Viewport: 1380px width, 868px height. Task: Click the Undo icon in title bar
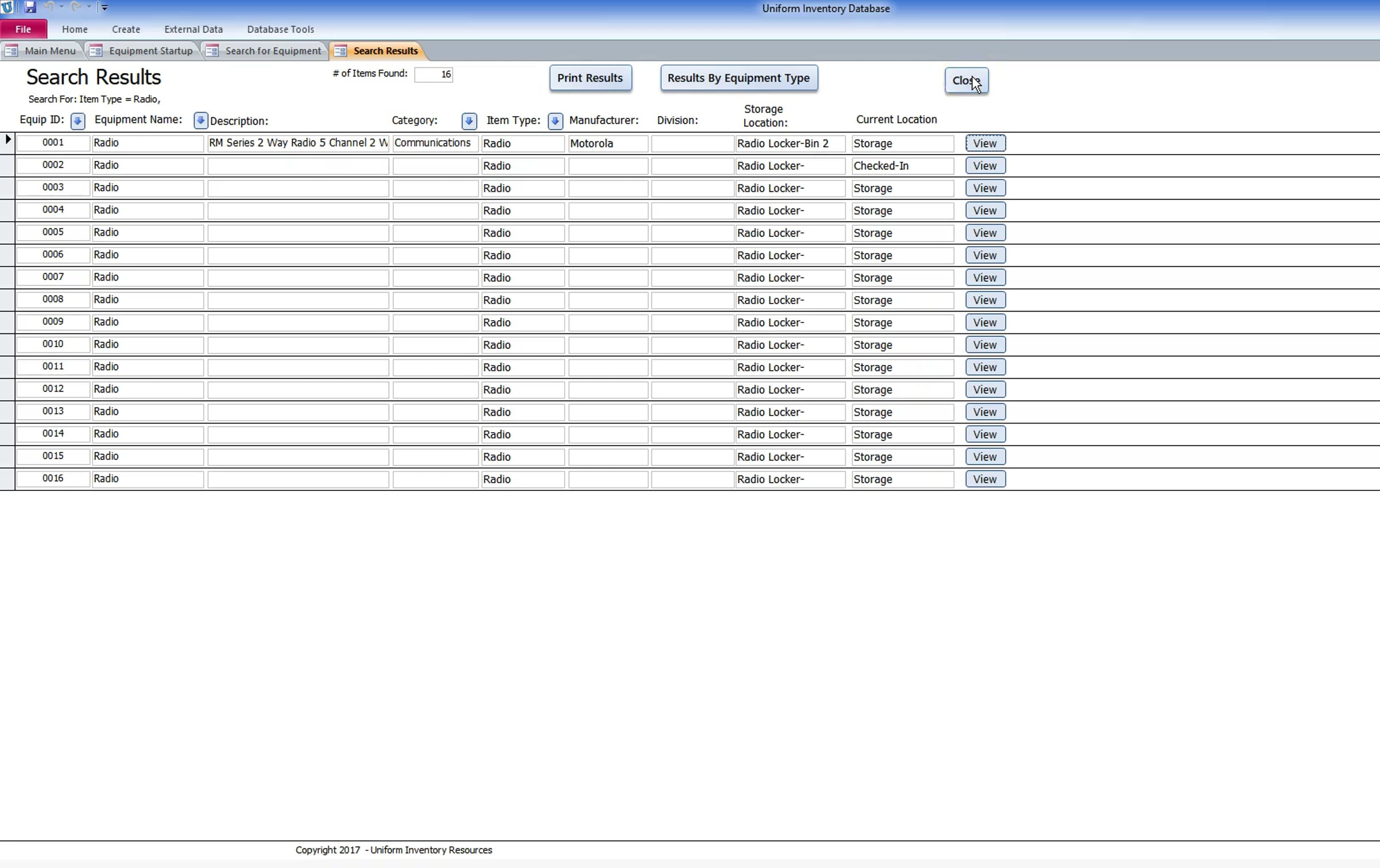point(49,7)
